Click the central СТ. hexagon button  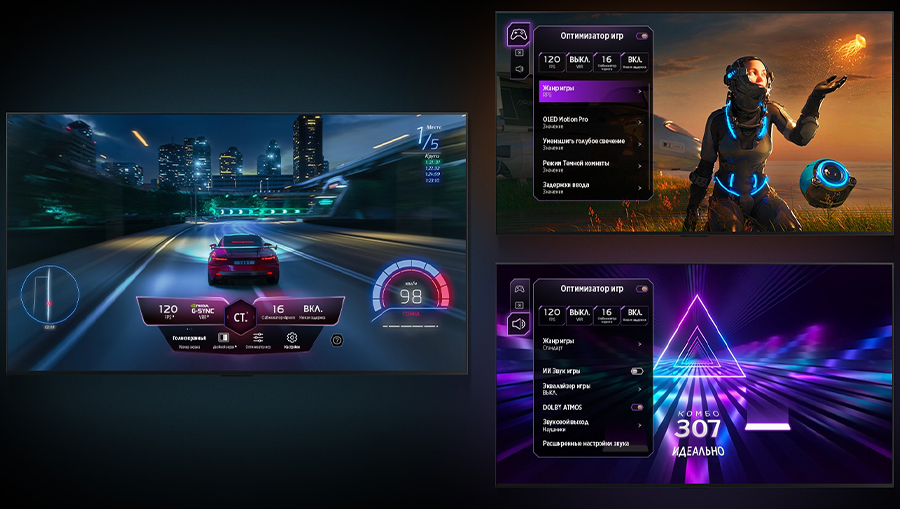pos(241,317)
